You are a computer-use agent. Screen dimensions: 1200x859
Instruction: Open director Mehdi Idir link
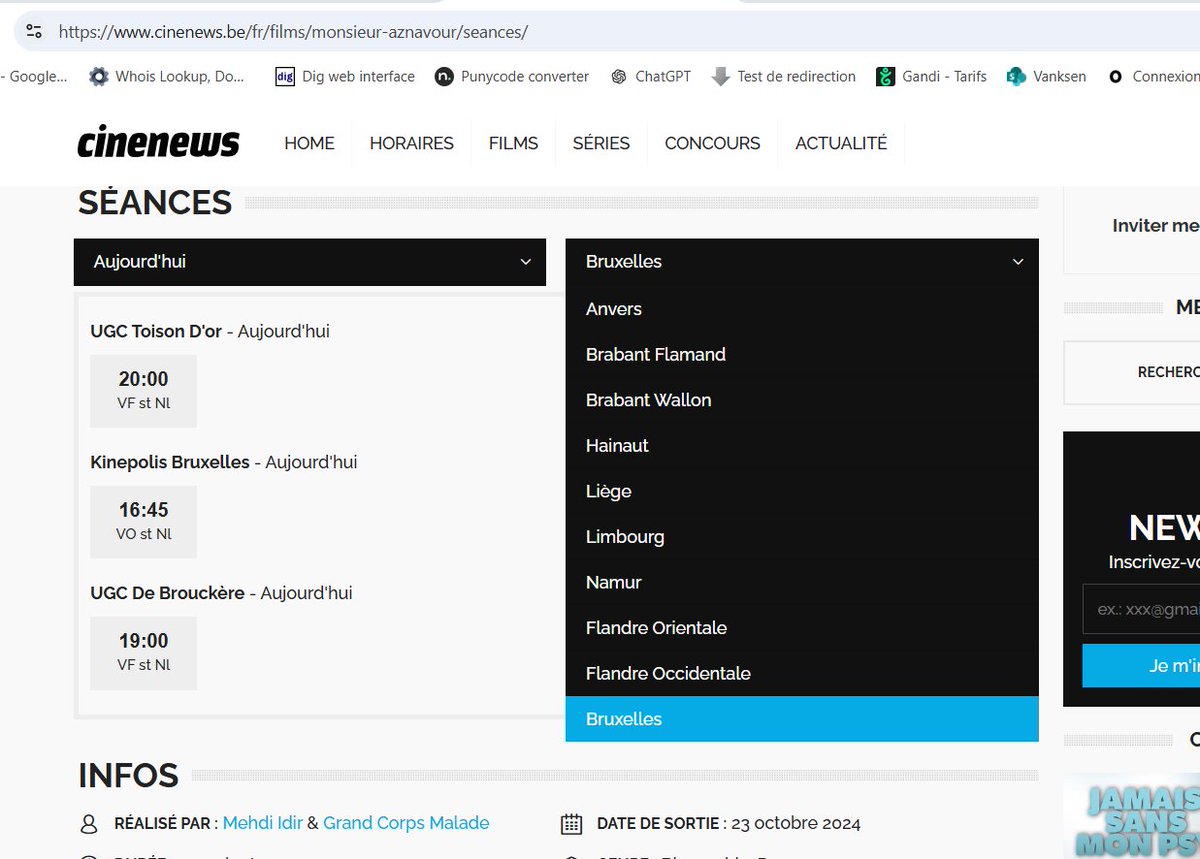tap(263, 824)
